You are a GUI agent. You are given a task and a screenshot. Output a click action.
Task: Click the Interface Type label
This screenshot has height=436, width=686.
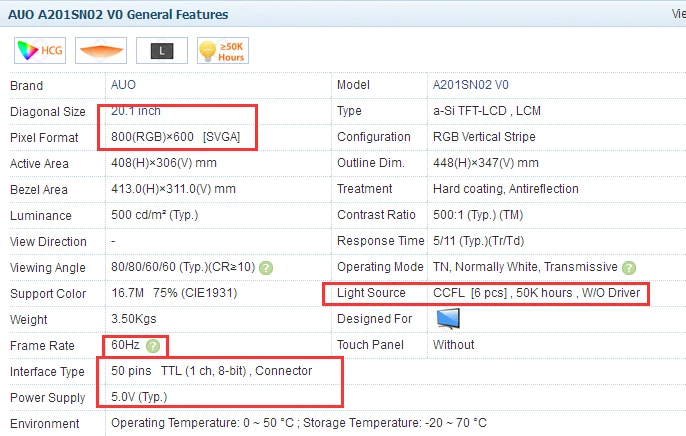[47, 372]
